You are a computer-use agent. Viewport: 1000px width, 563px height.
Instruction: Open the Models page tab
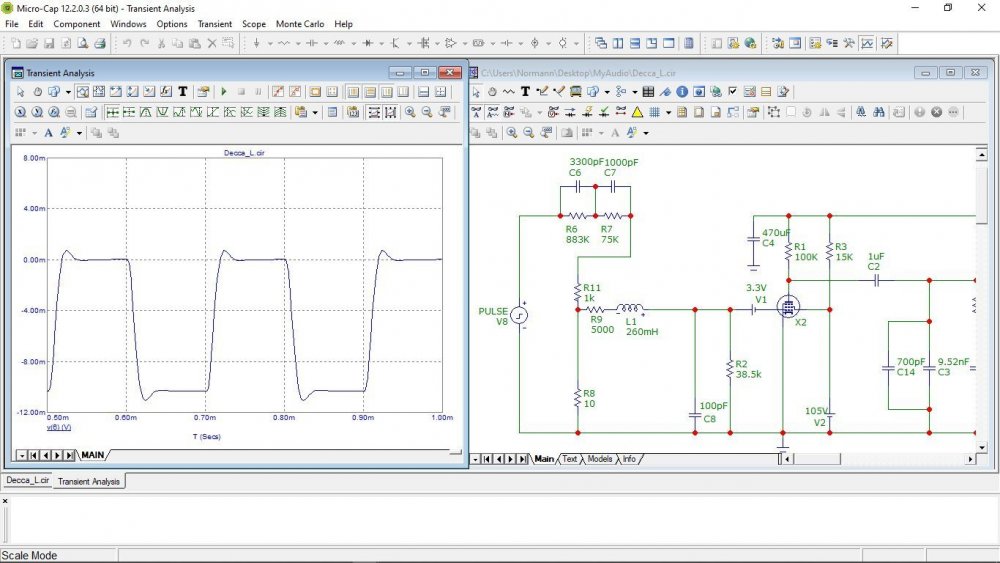600,459
